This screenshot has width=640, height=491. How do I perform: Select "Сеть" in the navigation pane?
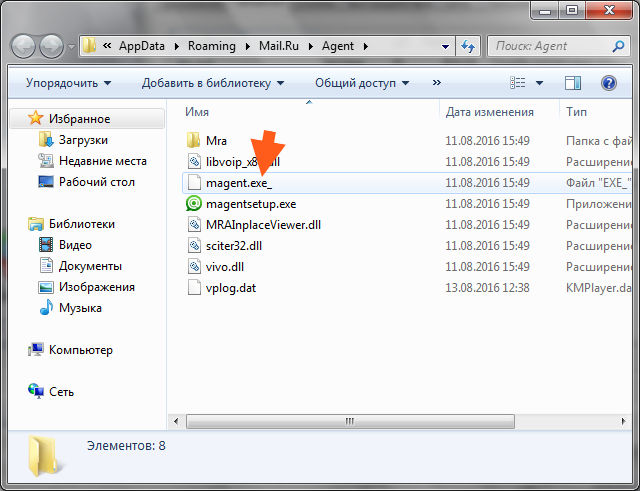(x=61, y=392)
